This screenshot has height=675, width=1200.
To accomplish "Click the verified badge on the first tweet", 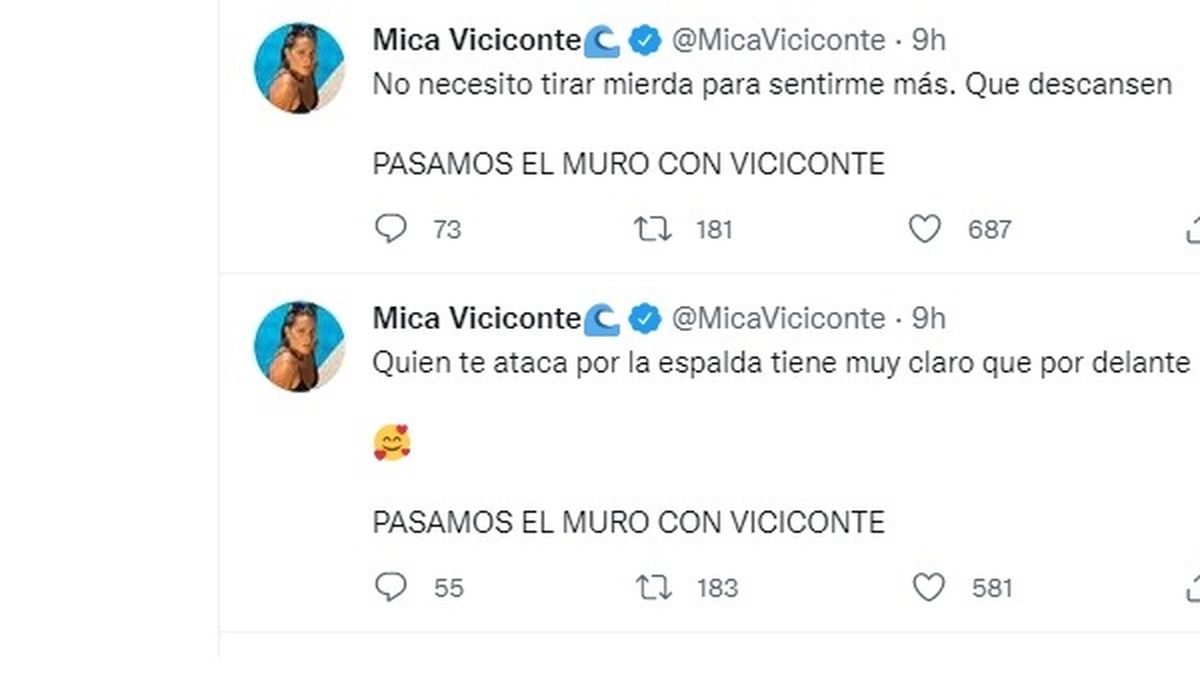I will [x=646, y=40].
